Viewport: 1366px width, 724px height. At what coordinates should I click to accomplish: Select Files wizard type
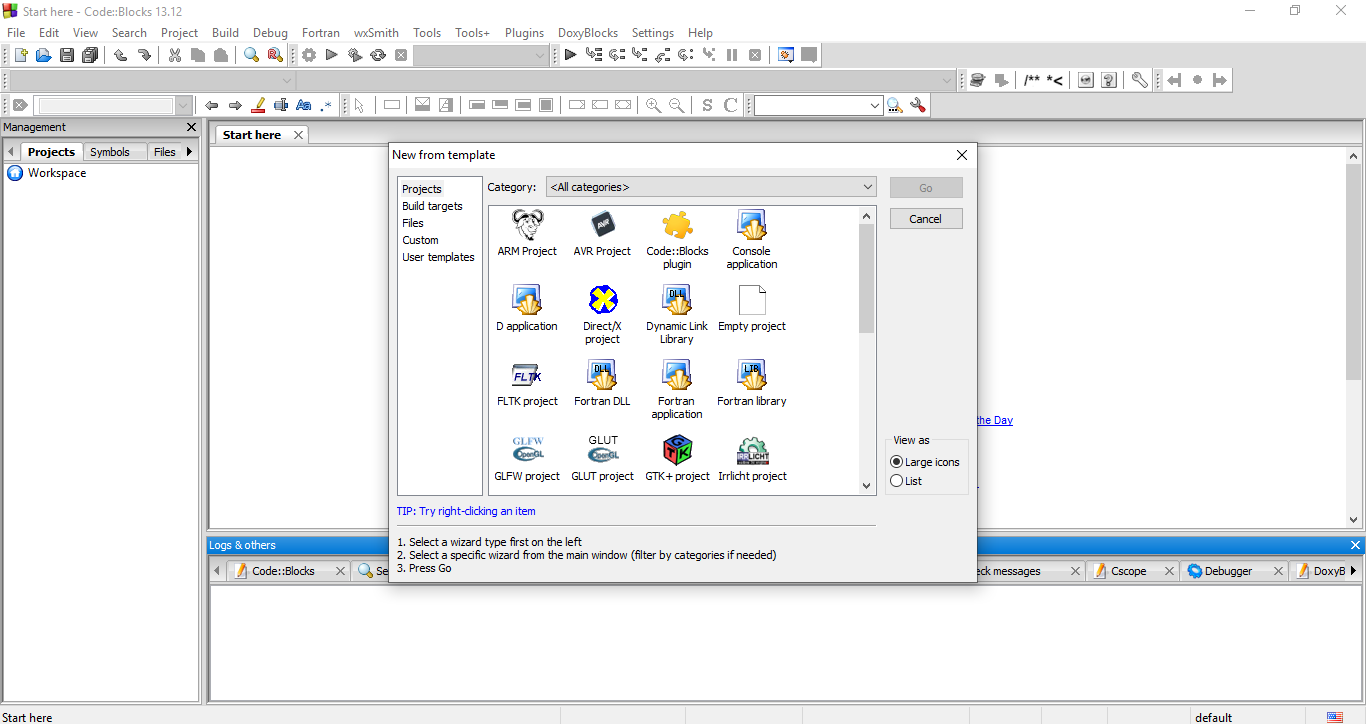point(413,223)
